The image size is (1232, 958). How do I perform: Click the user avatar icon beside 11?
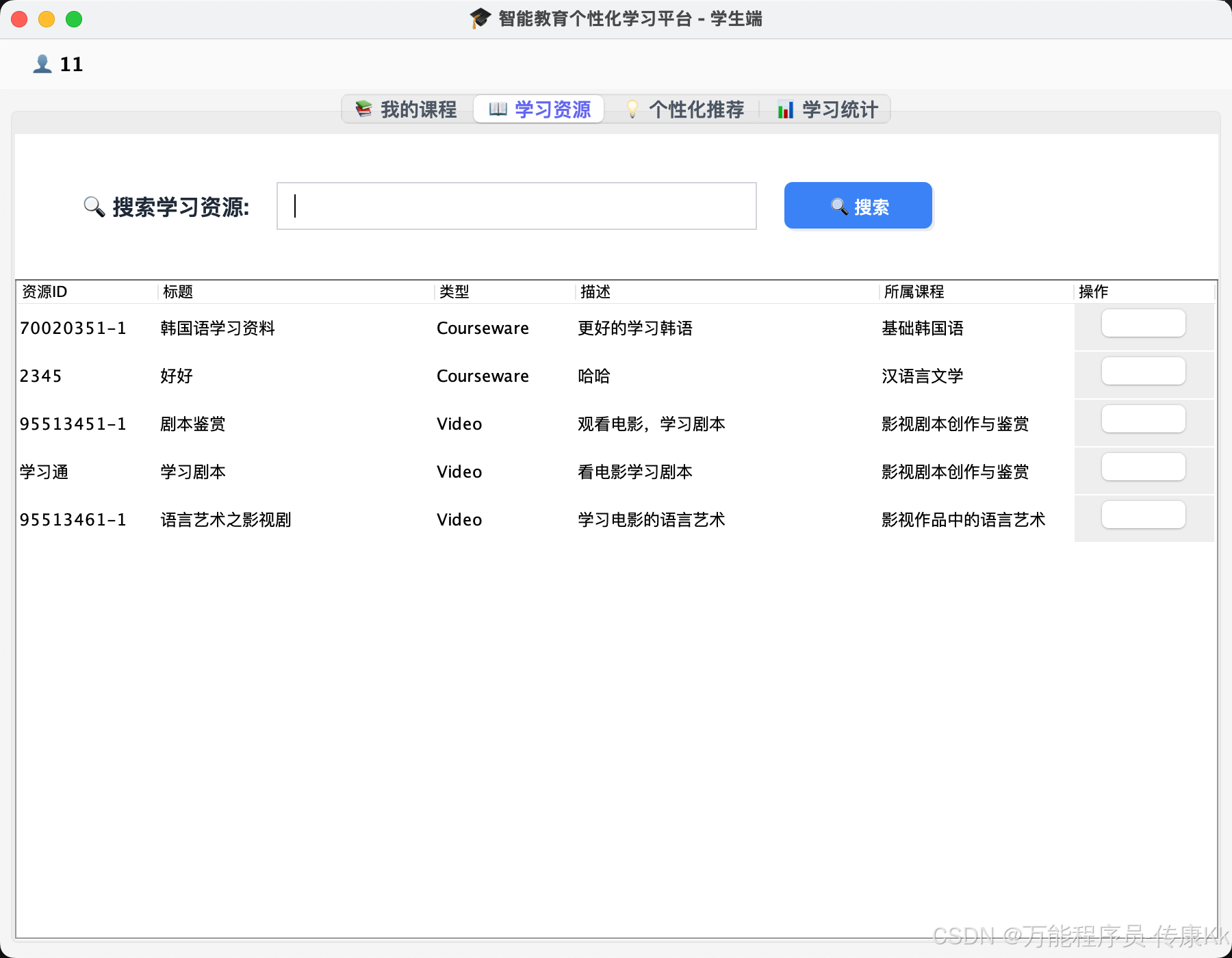[x=42, y=64]
